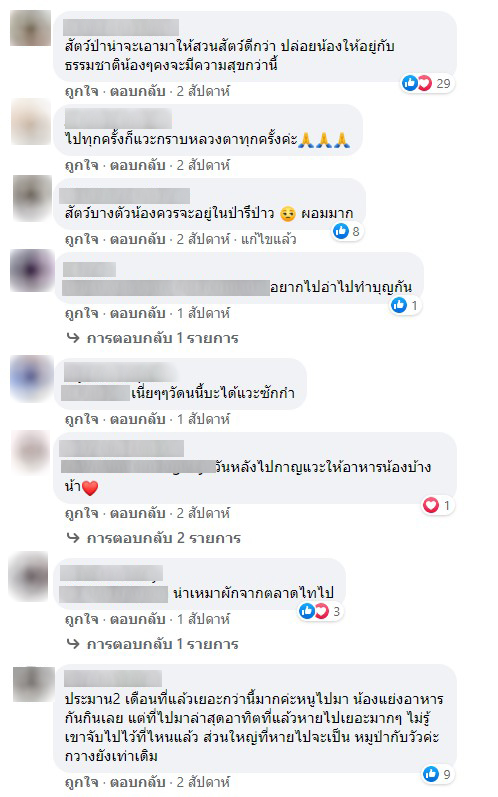Viewport: 498px width, 797px height.
Task: Open the like and love reactions showing 29
Action: (427, 83)
